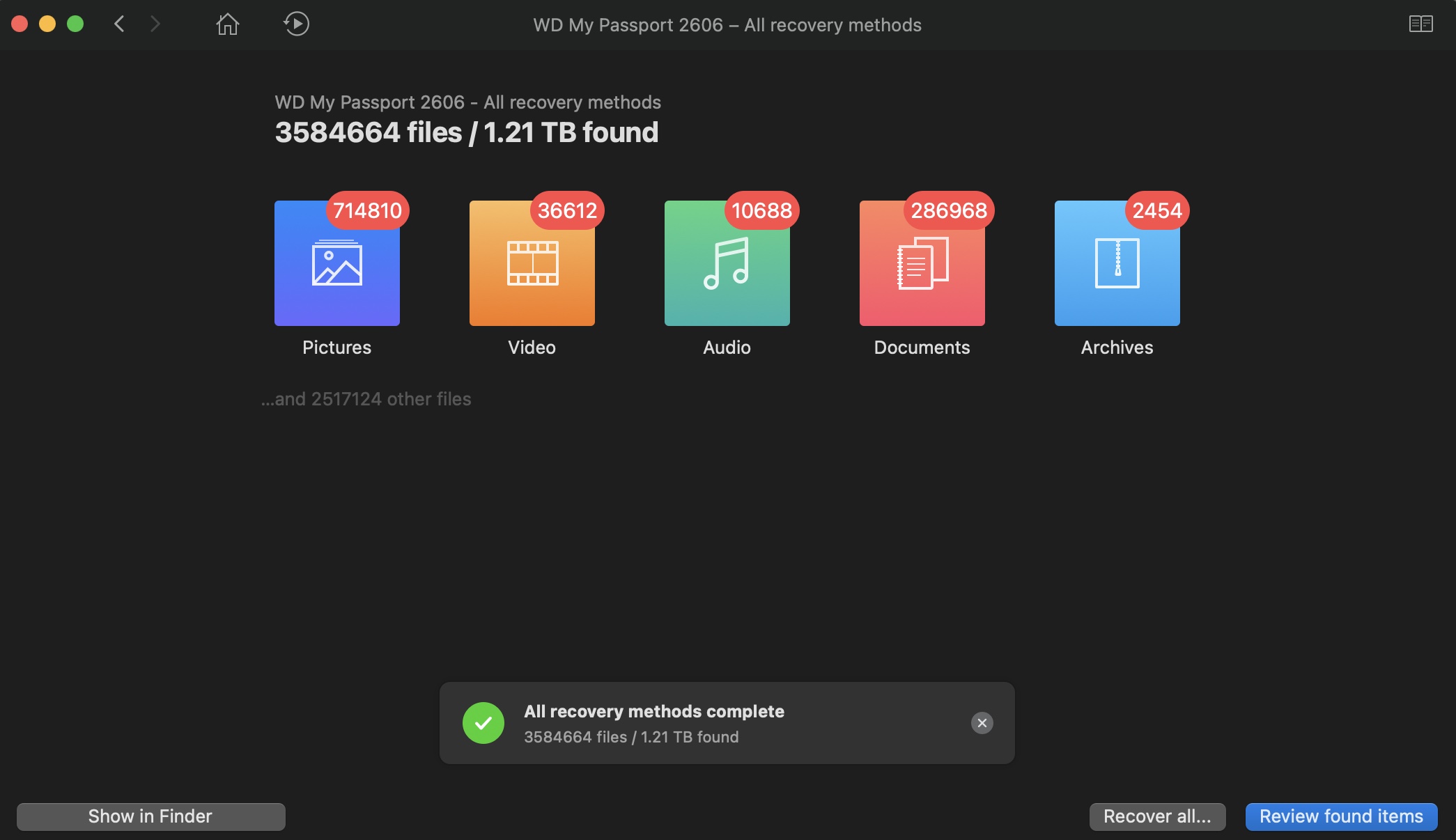Screen dimensions: 1456x840
Task: Click the Archives label text
Action: [x=1117, y=348]
